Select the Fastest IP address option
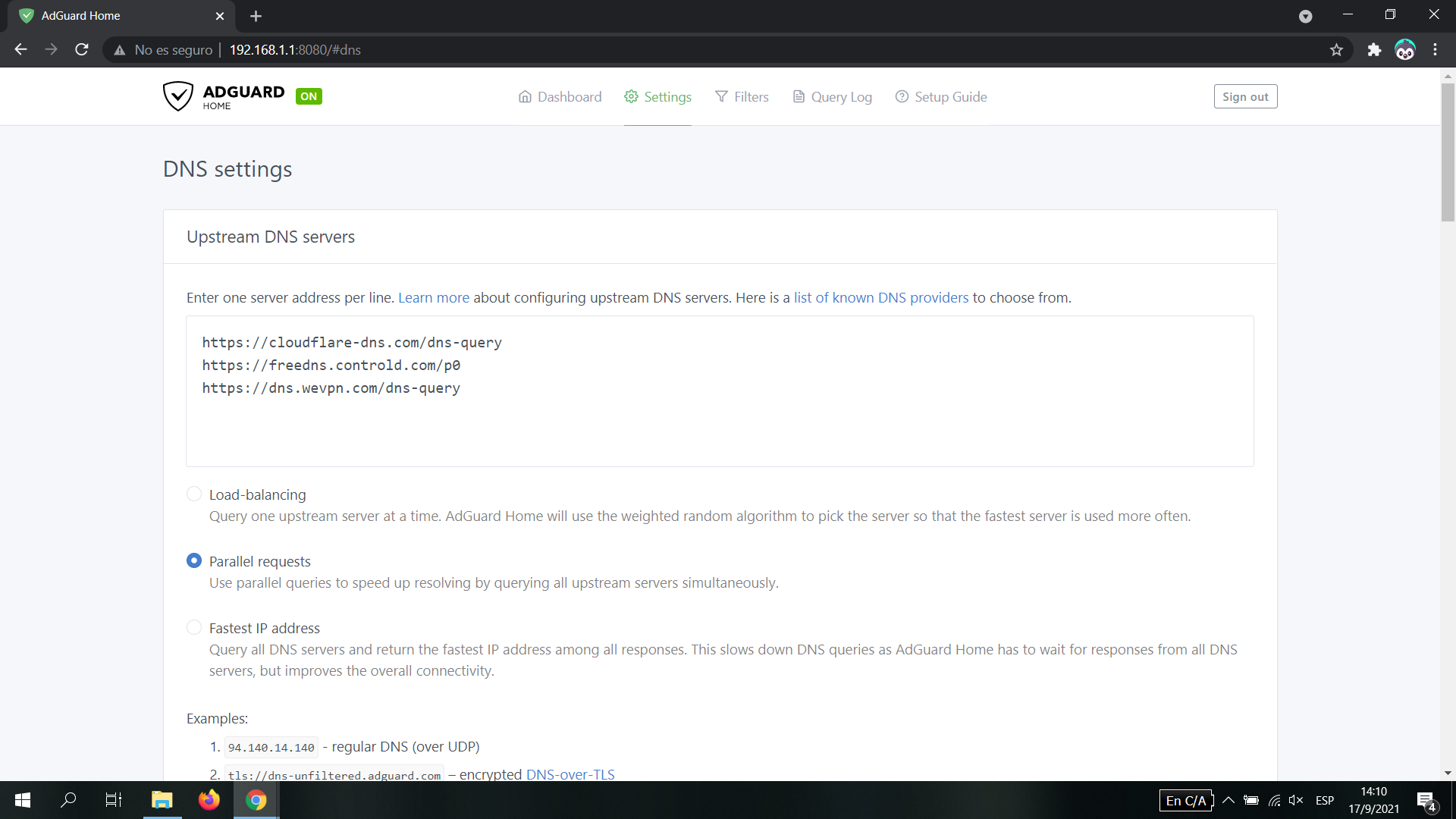This screenshot has height=819, width=1456. tap(194, 628)
